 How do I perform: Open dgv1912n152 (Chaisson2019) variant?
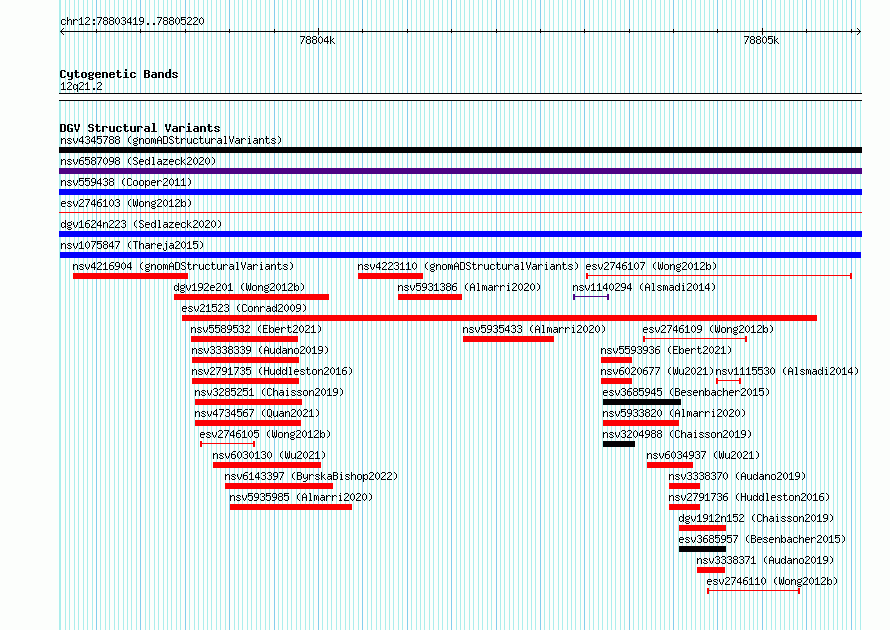tap(756, 518)
